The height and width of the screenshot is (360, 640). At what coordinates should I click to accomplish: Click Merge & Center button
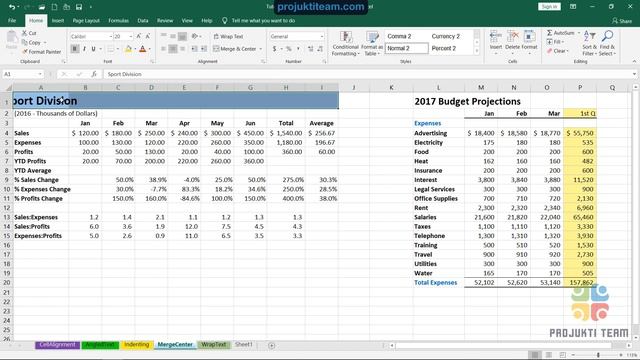[x=235, y=49]
